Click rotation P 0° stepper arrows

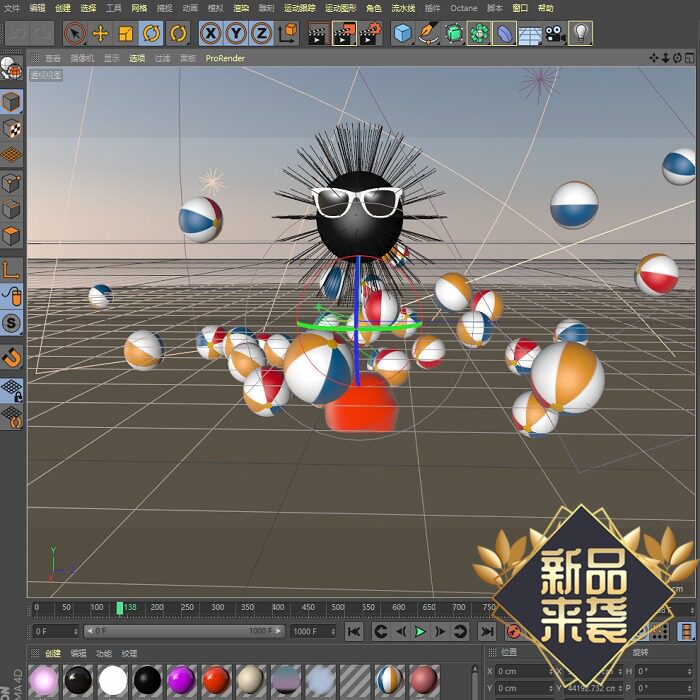click(691, 688)
